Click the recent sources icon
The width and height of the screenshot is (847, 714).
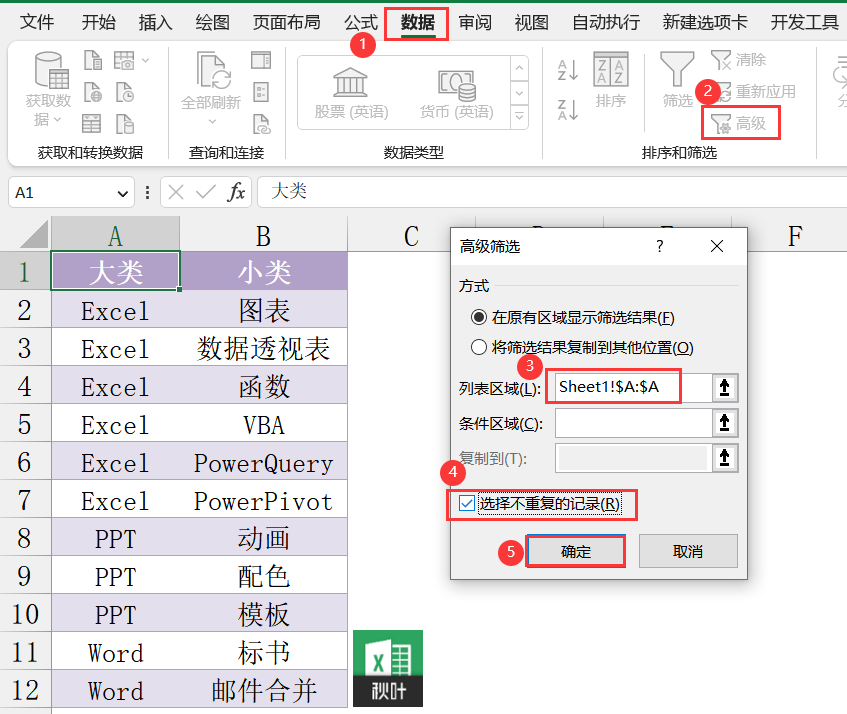point(125,92)
